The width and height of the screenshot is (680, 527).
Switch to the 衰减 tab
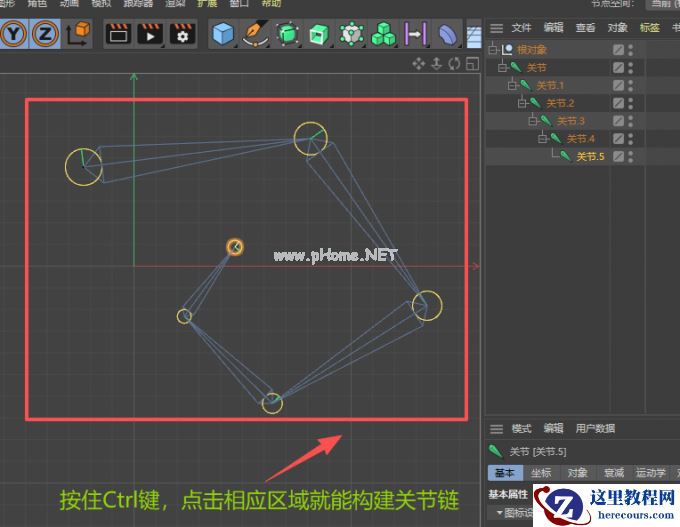point(614,473)
